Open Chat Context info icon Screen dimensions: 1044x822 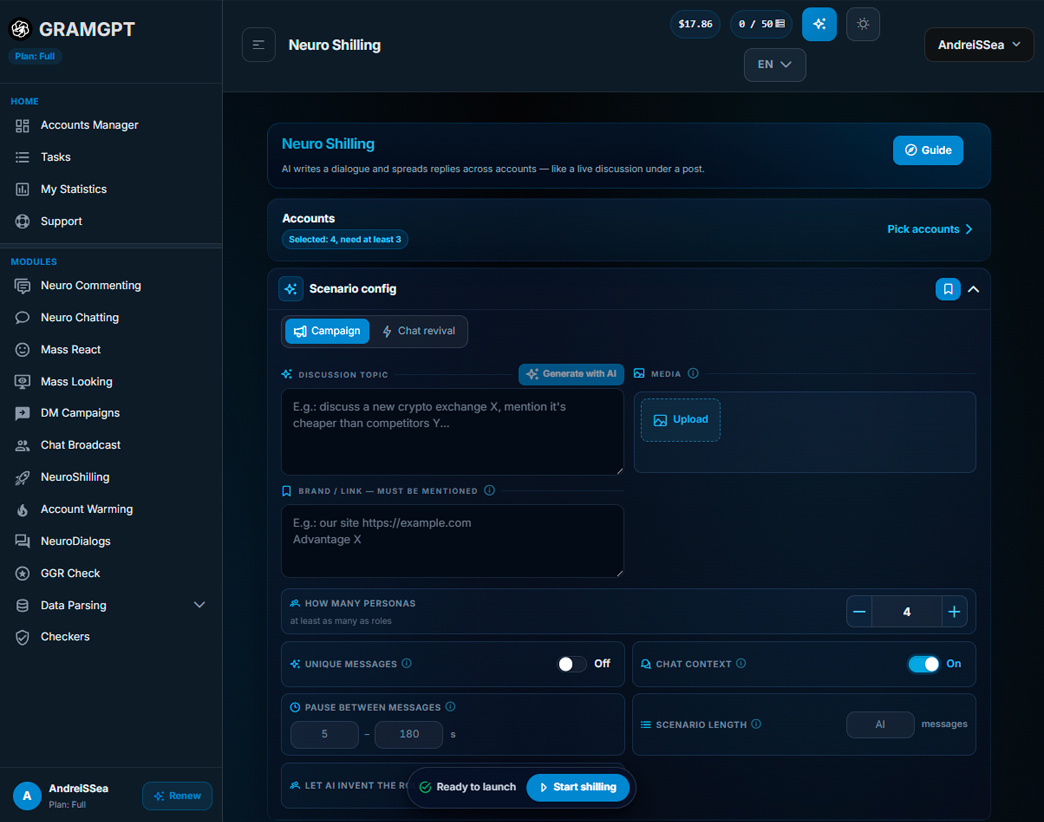(x=741, y=664)
